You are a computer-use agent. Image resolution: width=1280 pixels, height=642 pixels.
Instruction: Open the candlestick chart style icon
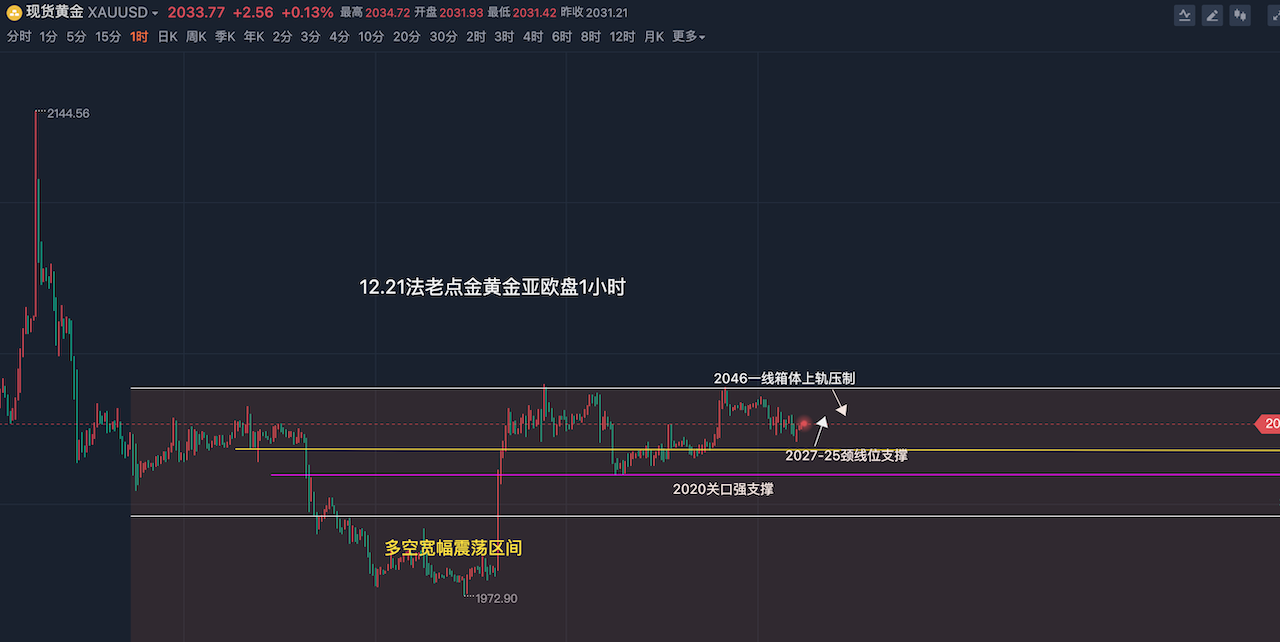click(x=1241, y=15)
